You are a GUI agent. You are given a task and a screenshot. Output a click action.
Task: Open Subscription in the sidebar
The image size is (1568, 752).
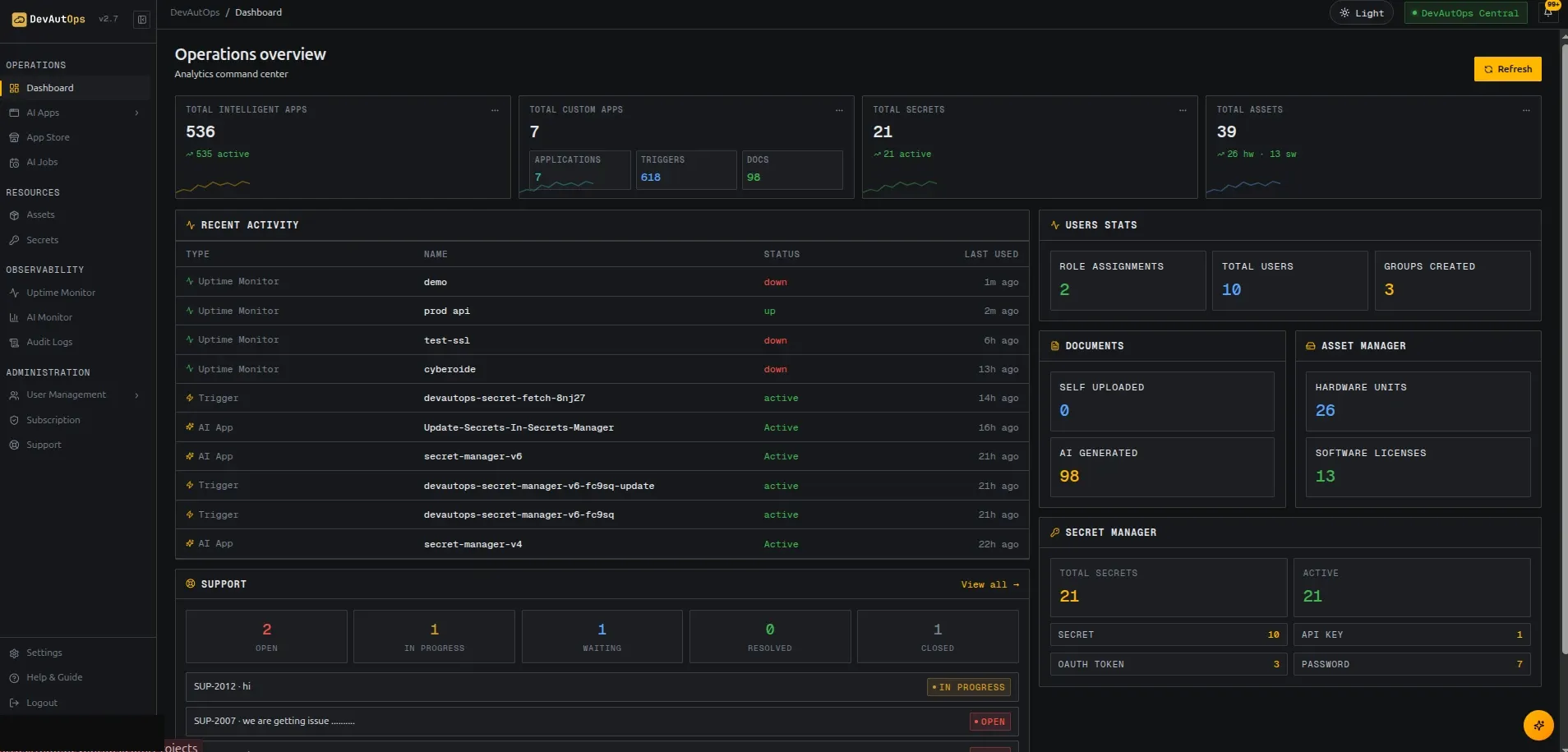click(76, 420)
